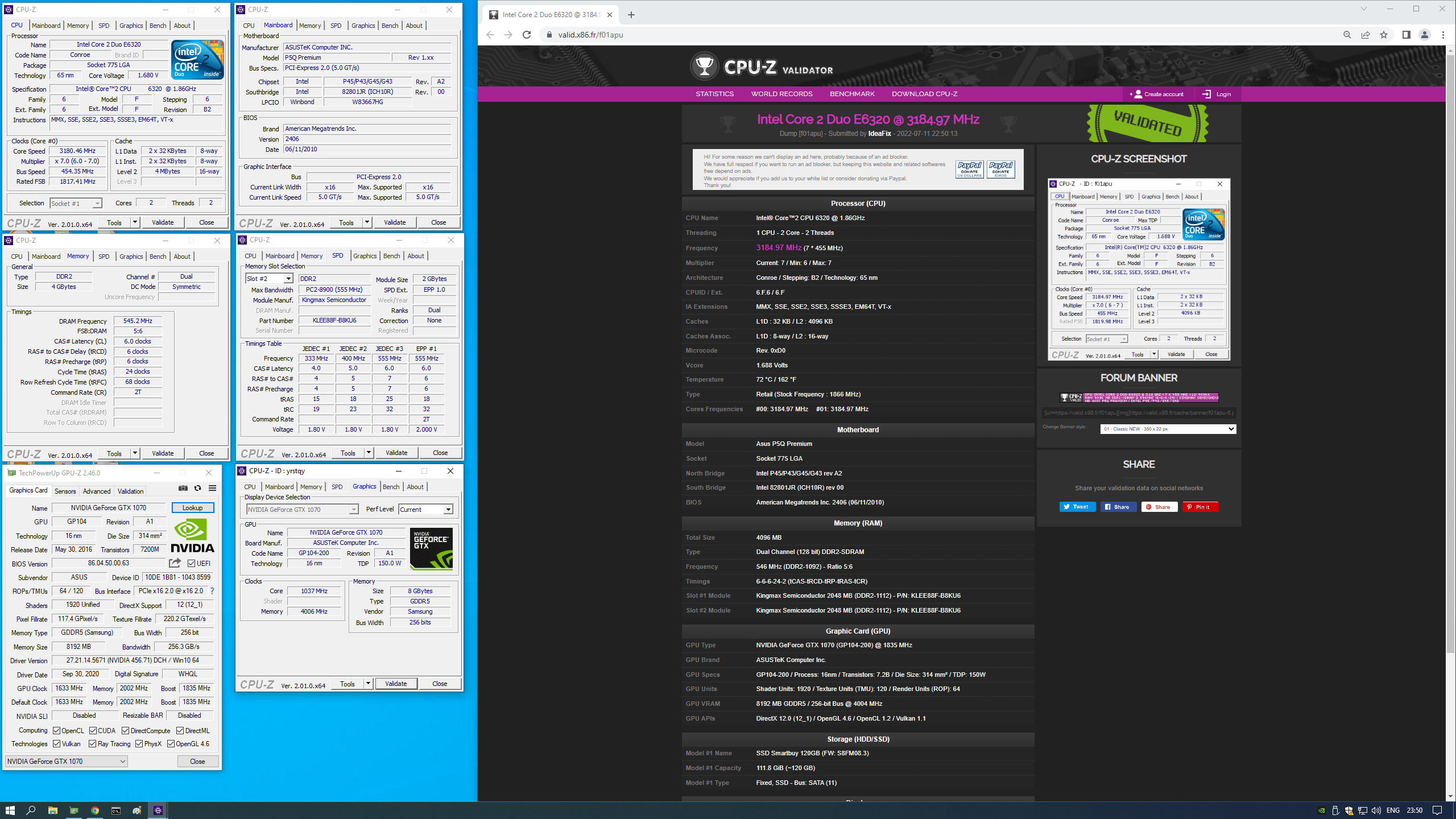Open STATISTICS menu on validator site
Image resolution: width=1456 pixels, height=819 pixels.
714,94
